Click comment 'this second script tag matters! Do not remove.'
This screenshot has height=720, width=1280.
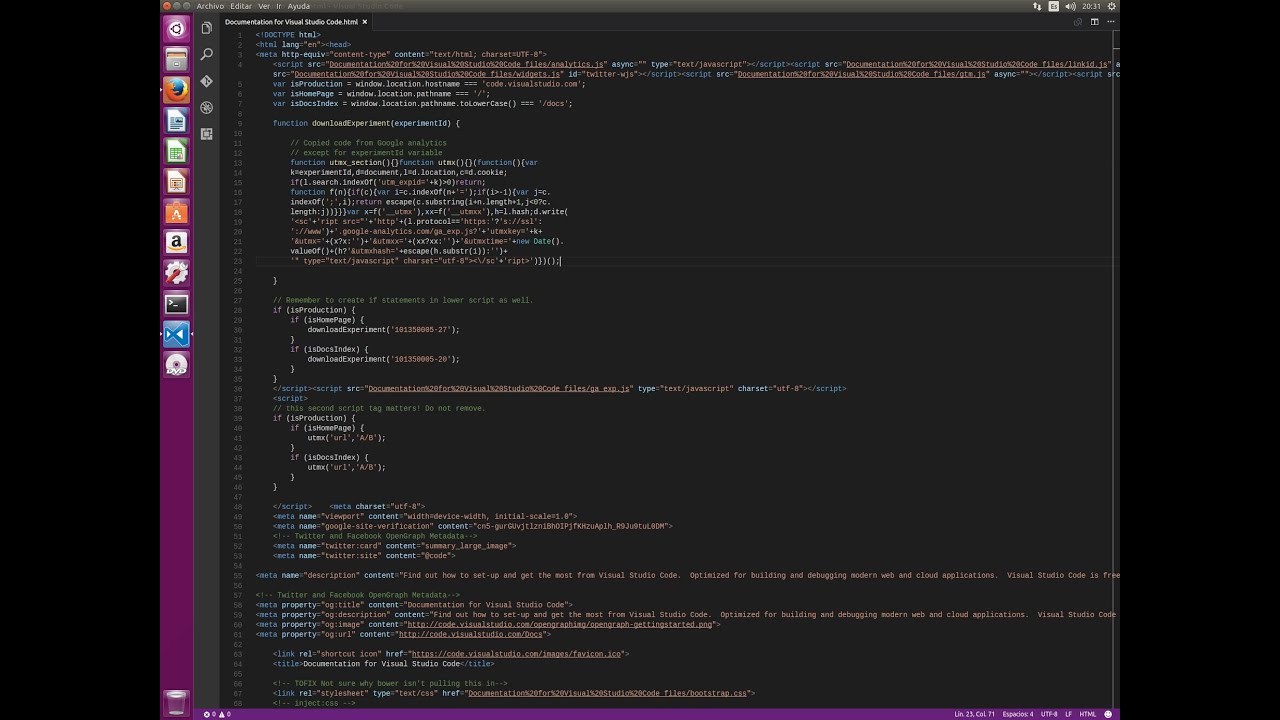point(379,408)
